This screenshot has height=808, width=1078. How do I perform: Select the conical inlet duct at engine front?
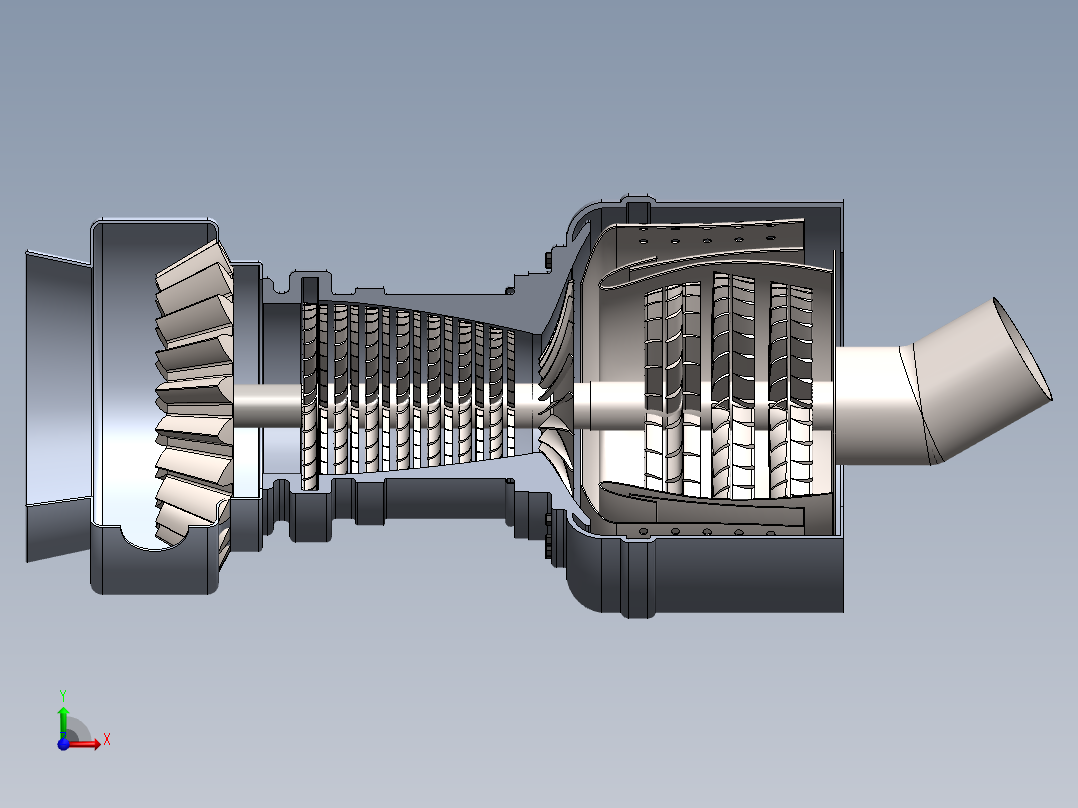pos(58,406)
